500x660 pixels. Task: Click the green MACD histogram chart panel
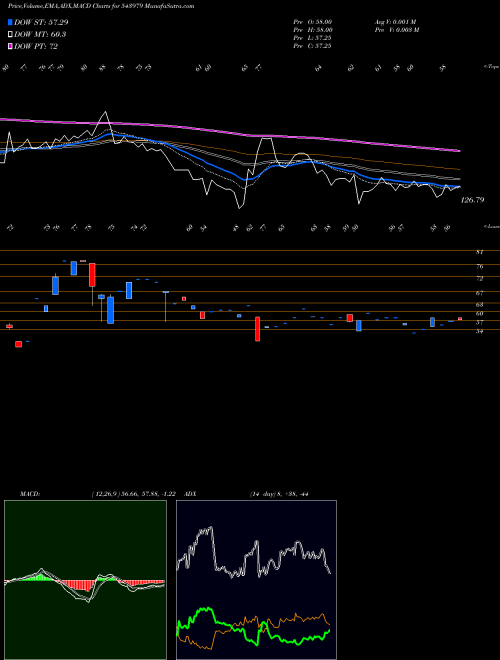(85, 580)
